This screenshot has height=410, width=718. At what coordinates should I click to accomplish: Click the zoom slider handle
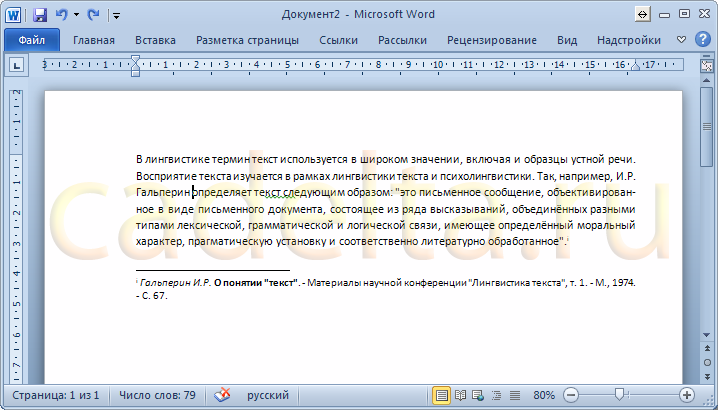coord(620,395)
